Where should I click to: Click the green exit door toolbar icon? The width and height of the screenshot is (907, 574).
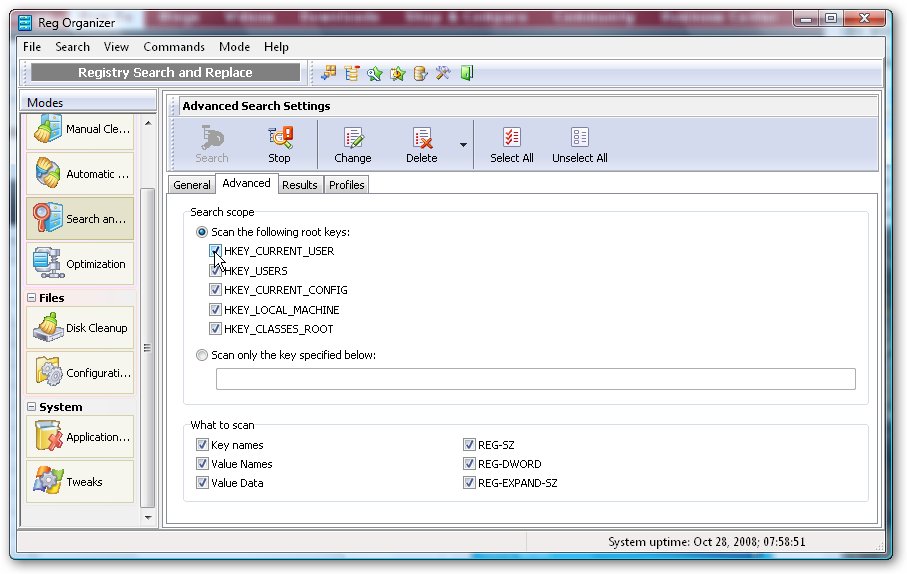467,73
